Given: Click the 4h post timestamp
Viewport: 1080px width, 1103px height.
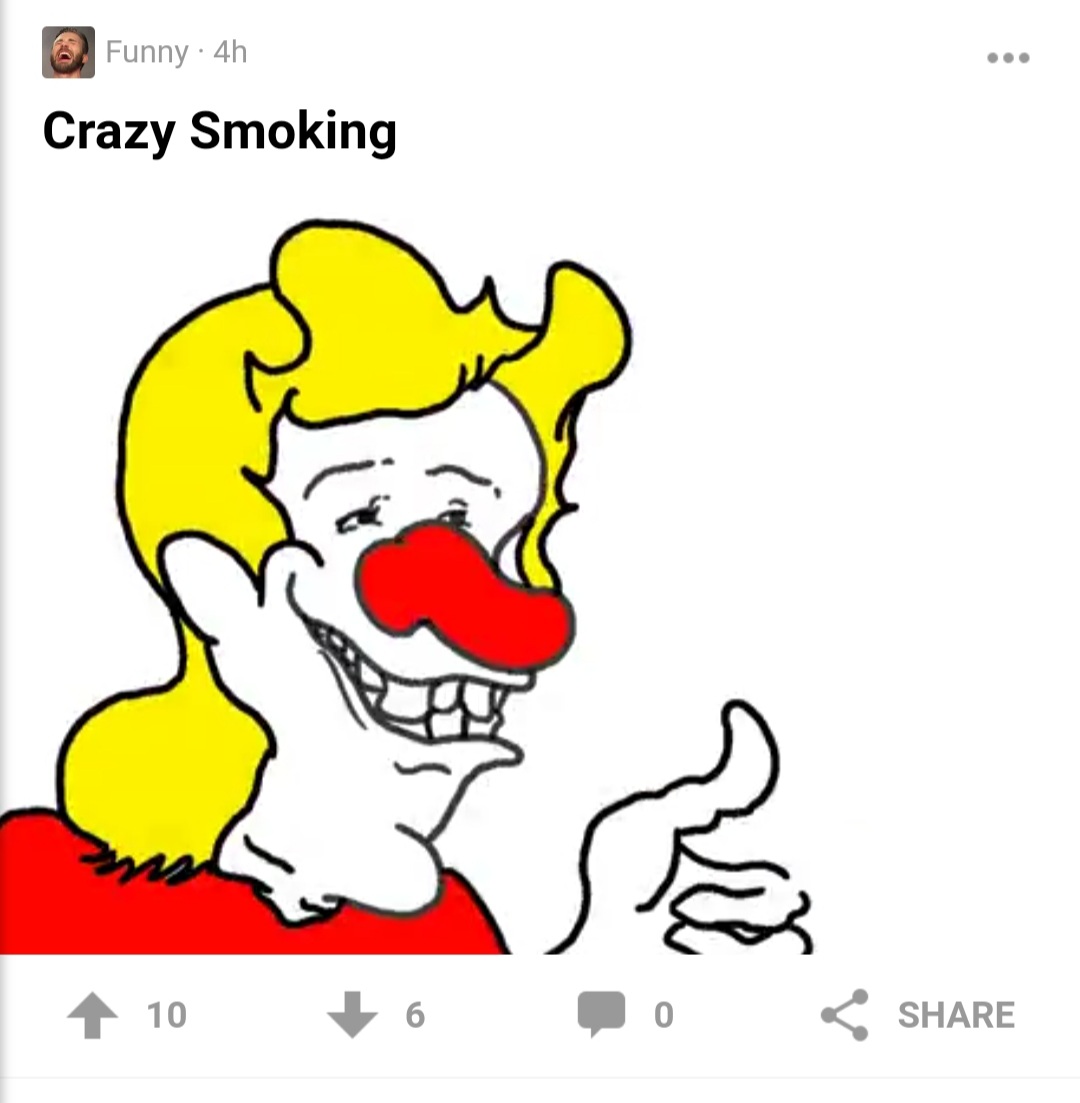Looking at the screenshot, I should pos(230,52).
